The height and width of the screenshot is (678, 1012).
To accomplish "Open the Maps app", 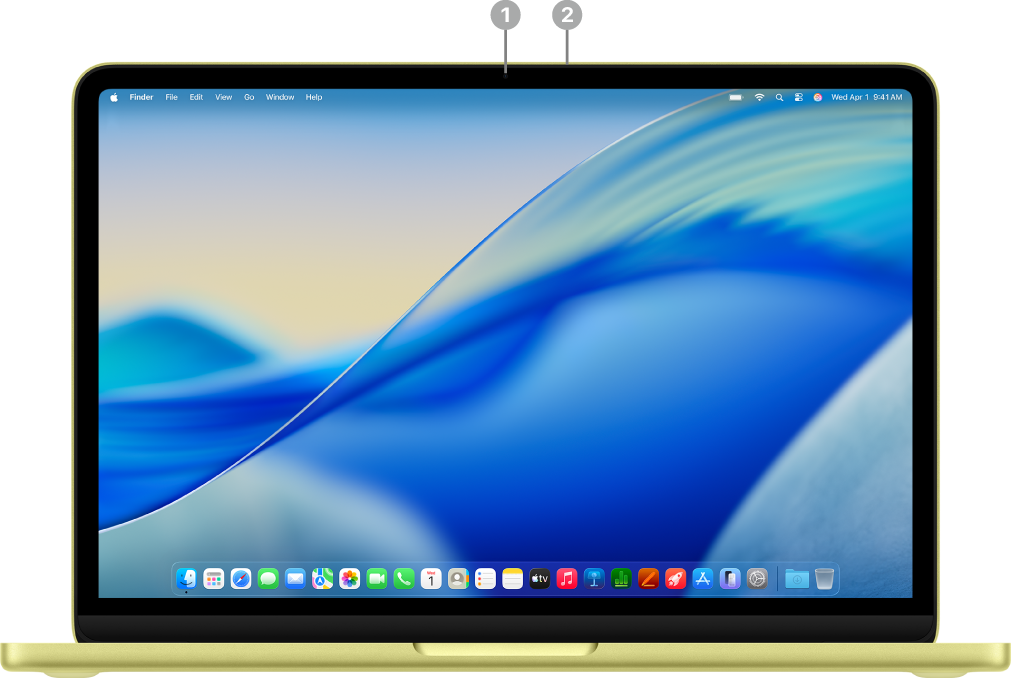I will [321, 579].
